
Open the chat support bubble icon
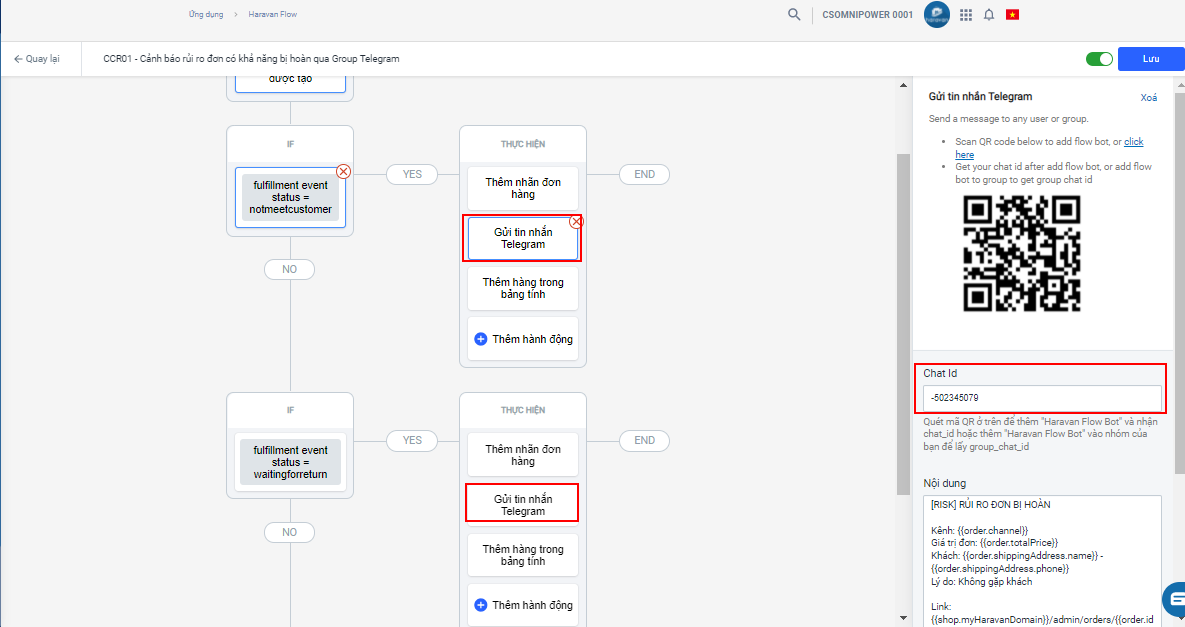click(1176, 596)
